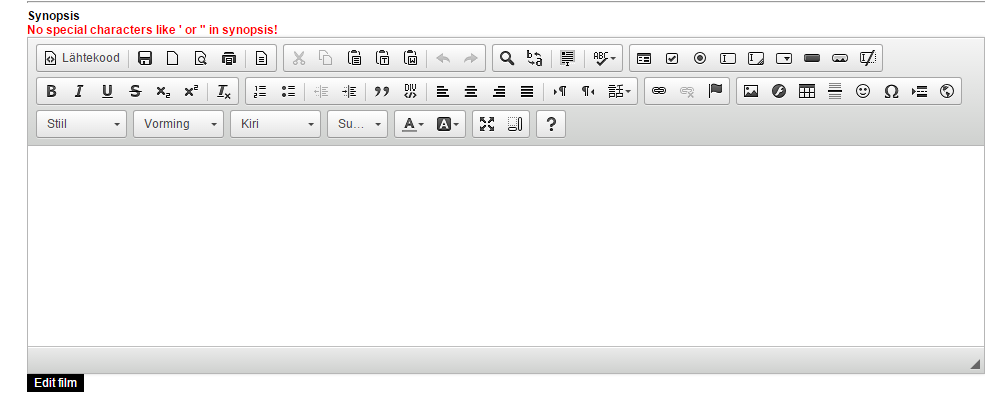
Task: Click the Remove format icon
Action: (224, 91)
